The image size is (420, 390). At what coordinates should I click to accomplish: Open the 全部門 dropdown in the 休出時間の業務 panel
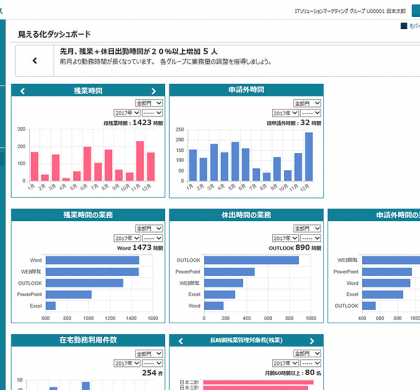(307, 228)
